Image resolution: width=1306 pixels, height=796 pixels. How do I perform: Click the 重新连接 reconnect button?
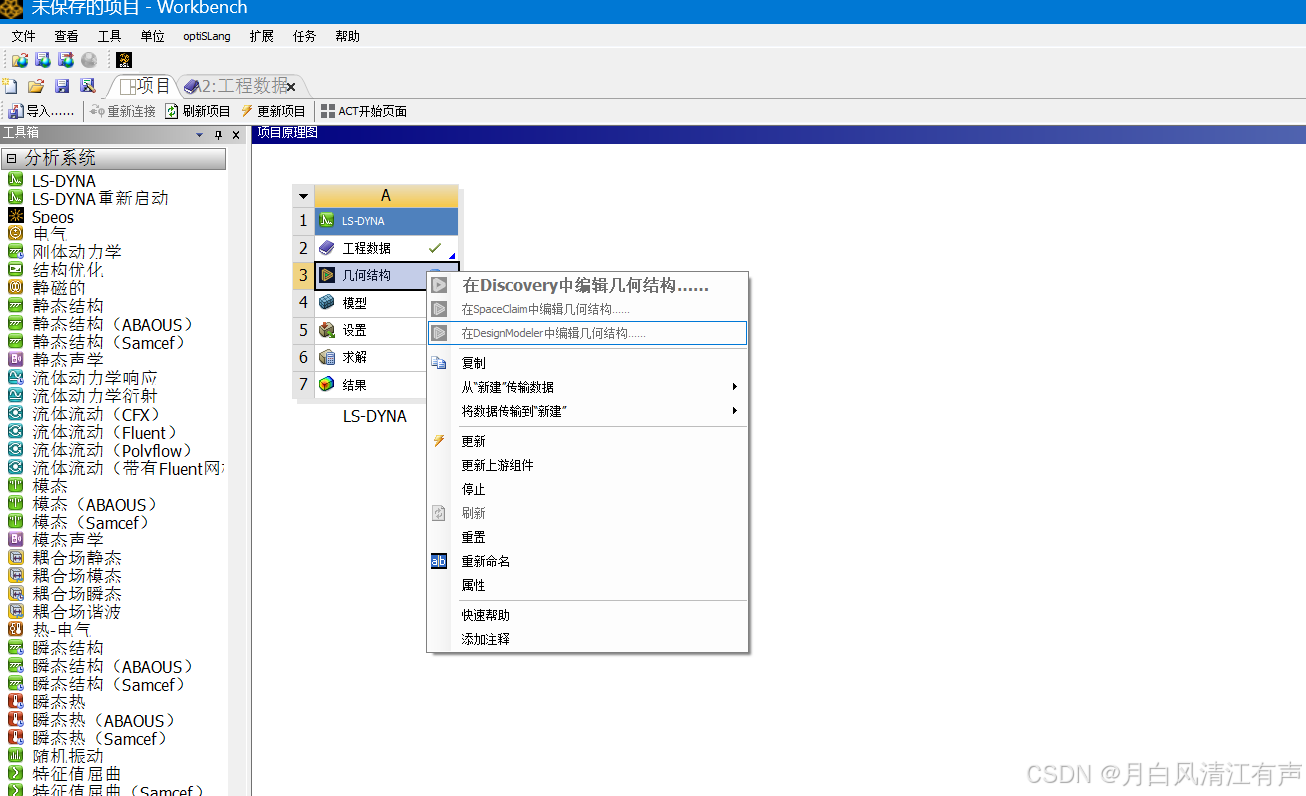coord(123,111)
